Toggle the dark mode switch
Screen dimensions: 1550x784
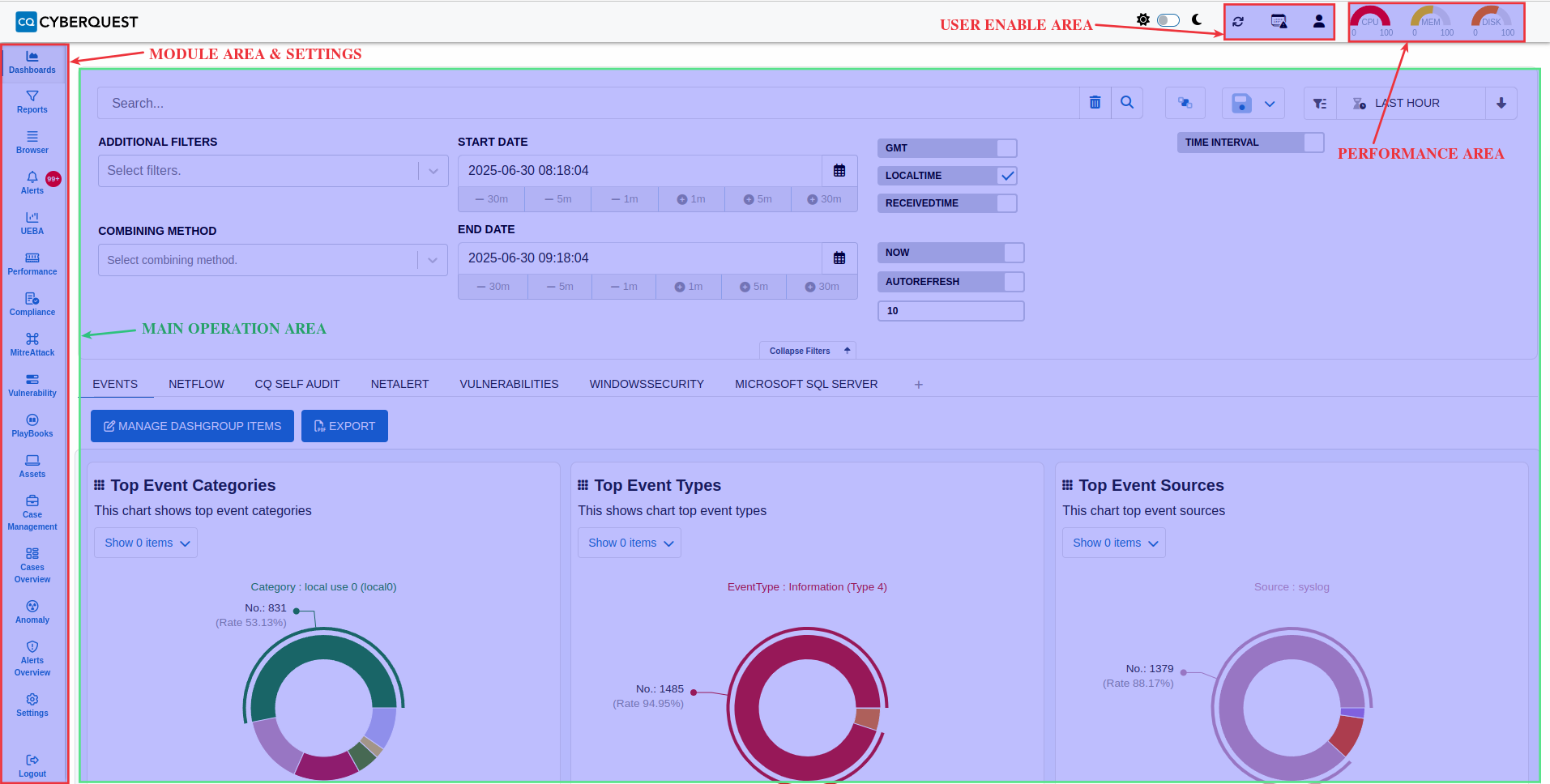[1168, 20]
